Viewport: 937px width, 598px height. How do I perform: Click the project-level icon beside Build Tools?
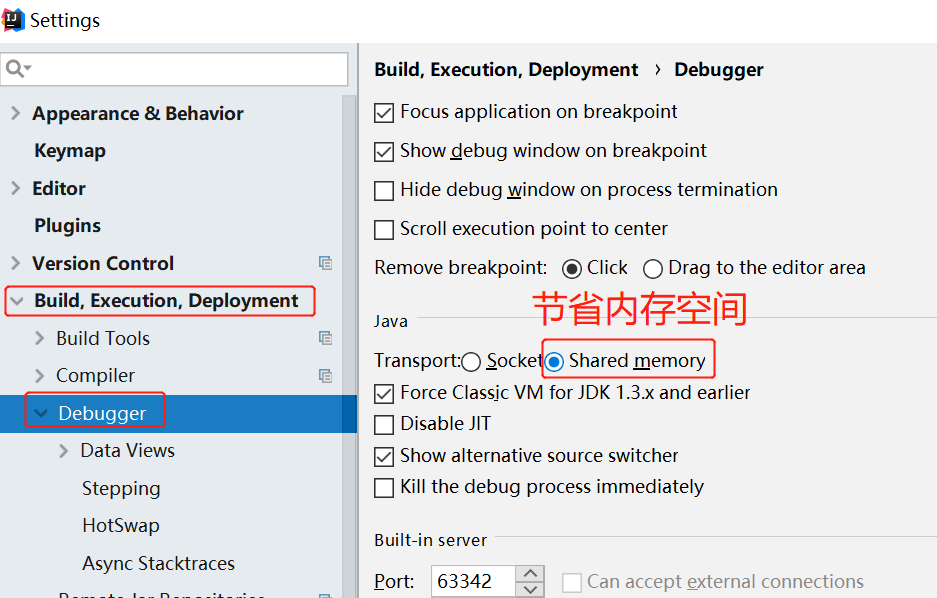pyautogui.click(x=325, y=338)
